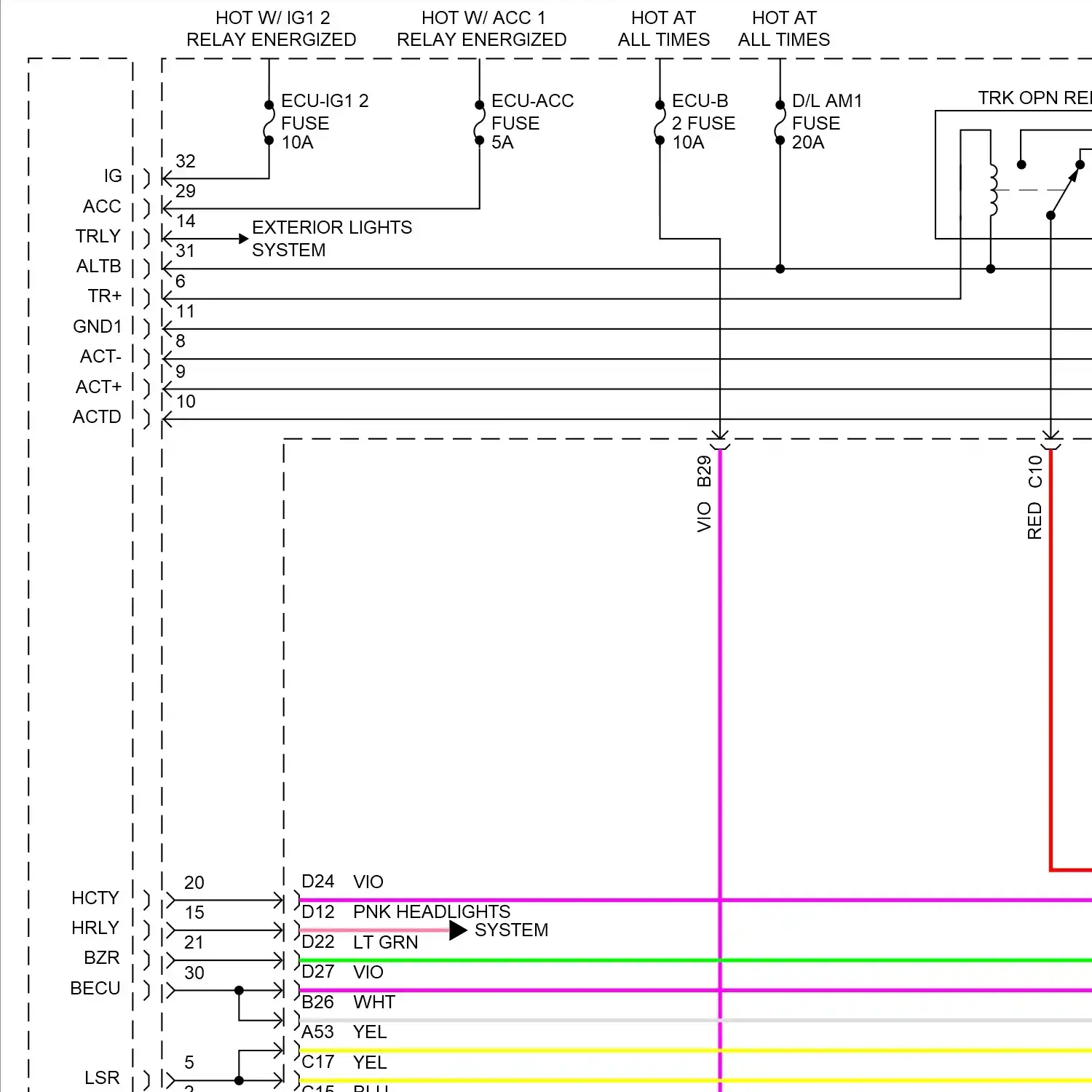Image resolution: width=1092 pixels, height=1092 pixels.
Task: Click the 'IG' terminal label
Action: point(113,176)
